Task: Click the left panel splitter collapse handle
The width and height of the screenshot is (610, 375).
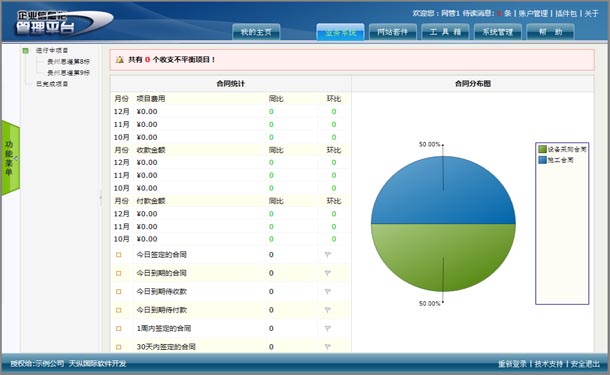Action: pyautogui.click(x=100, y=197)
